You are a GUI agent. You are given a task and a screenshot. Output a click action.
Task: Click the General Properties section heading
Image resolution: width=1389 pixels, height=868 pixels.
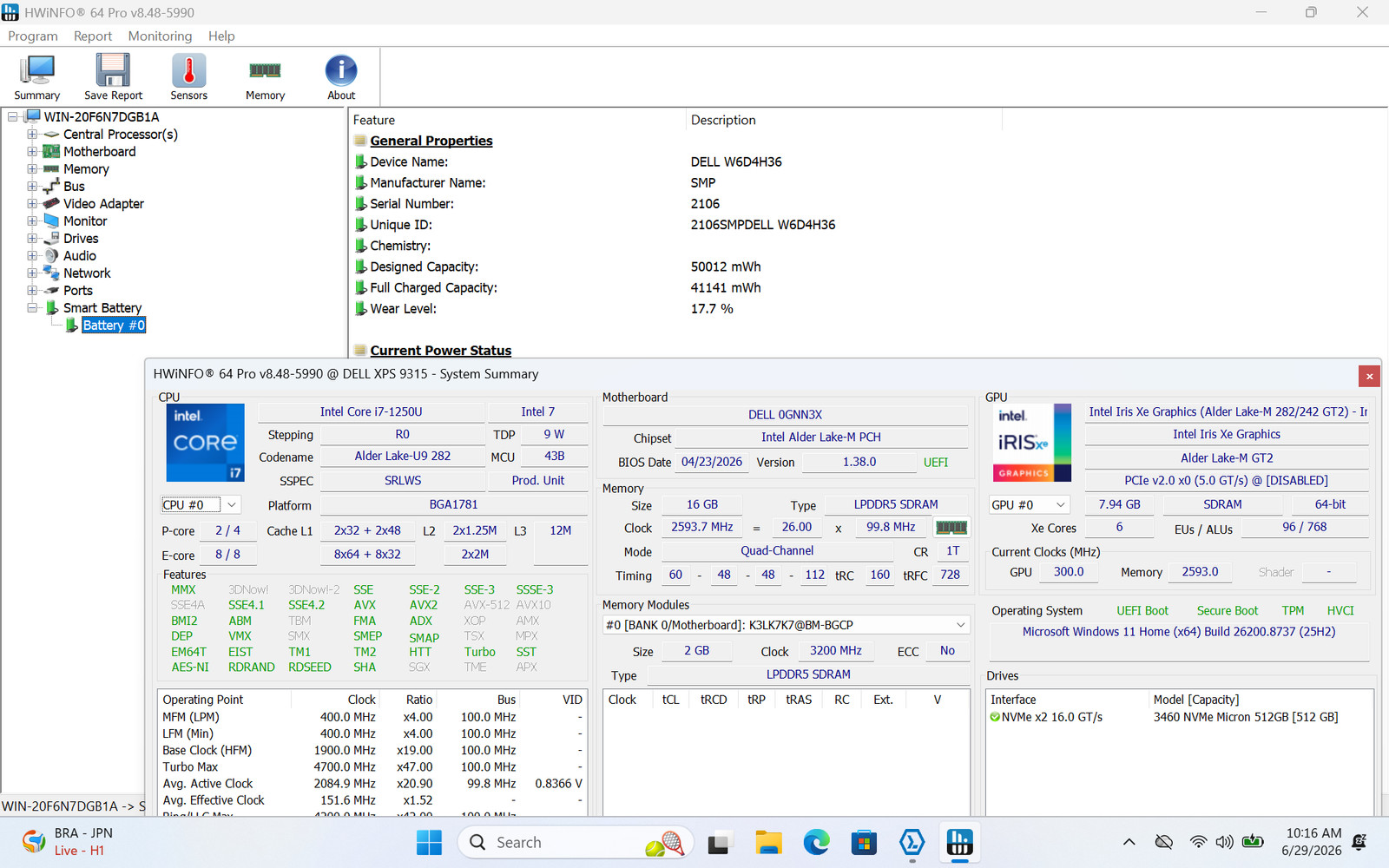click(431, 141)
